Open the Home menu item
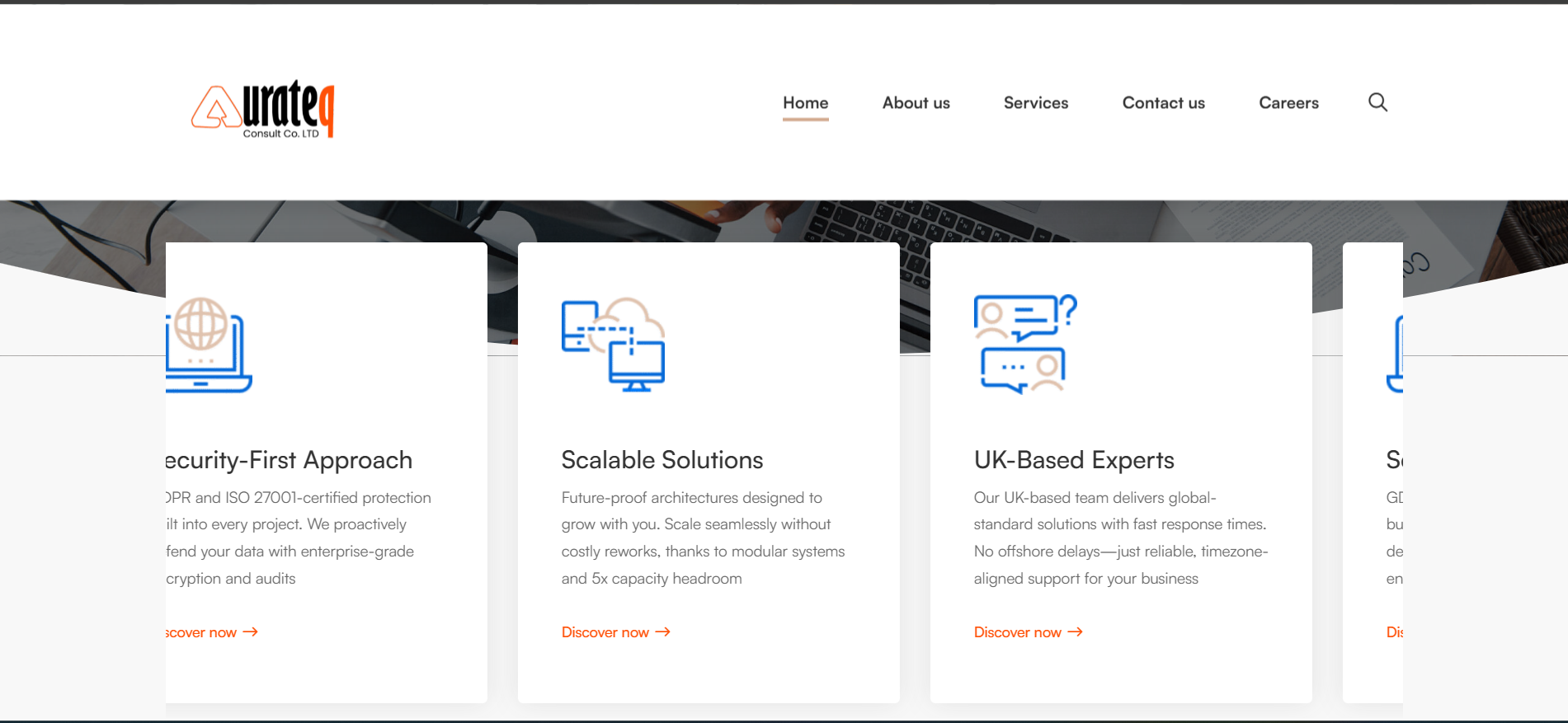The height and width of the screenshot is (723, 1568). coord(805,103)
